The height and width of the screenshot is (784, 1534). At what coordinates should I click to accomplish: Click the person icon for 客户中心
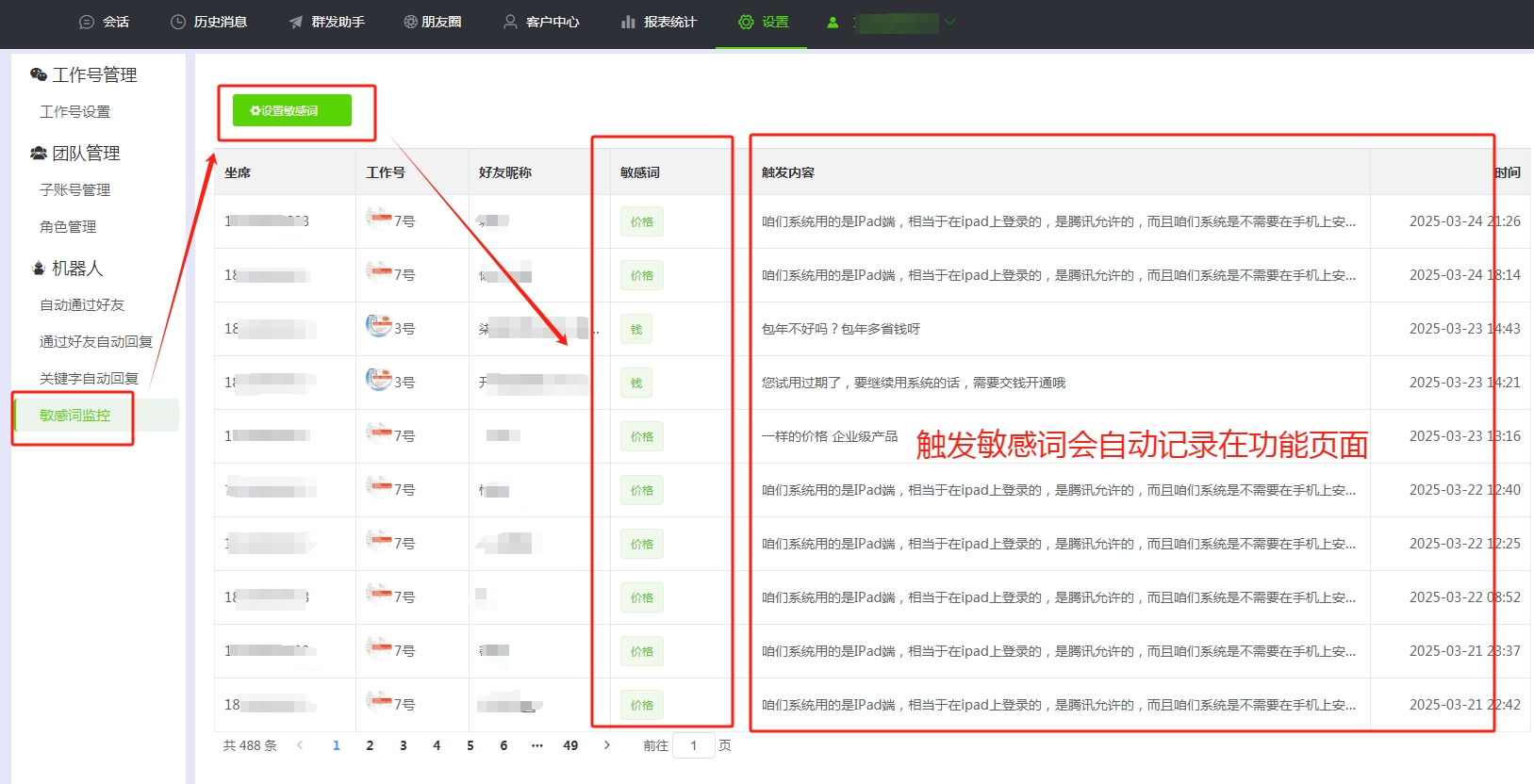tap(510, 22)
